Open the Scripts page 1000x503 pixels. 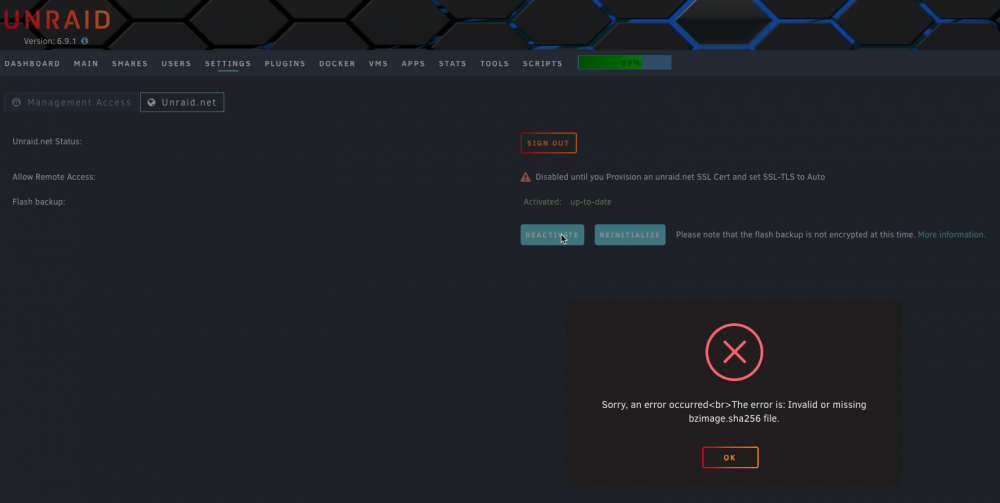[543, 64]
